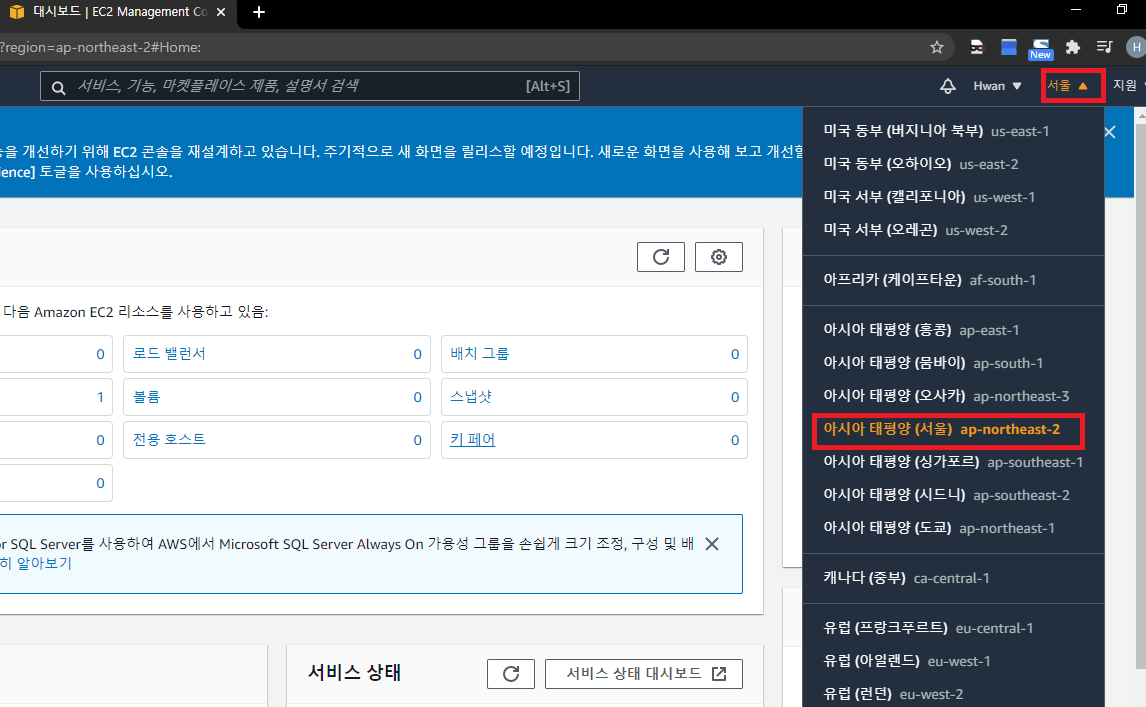Open the 로드 밸런서 resource link
This screenshot has width=1146, height=707.
coord(169,353)
